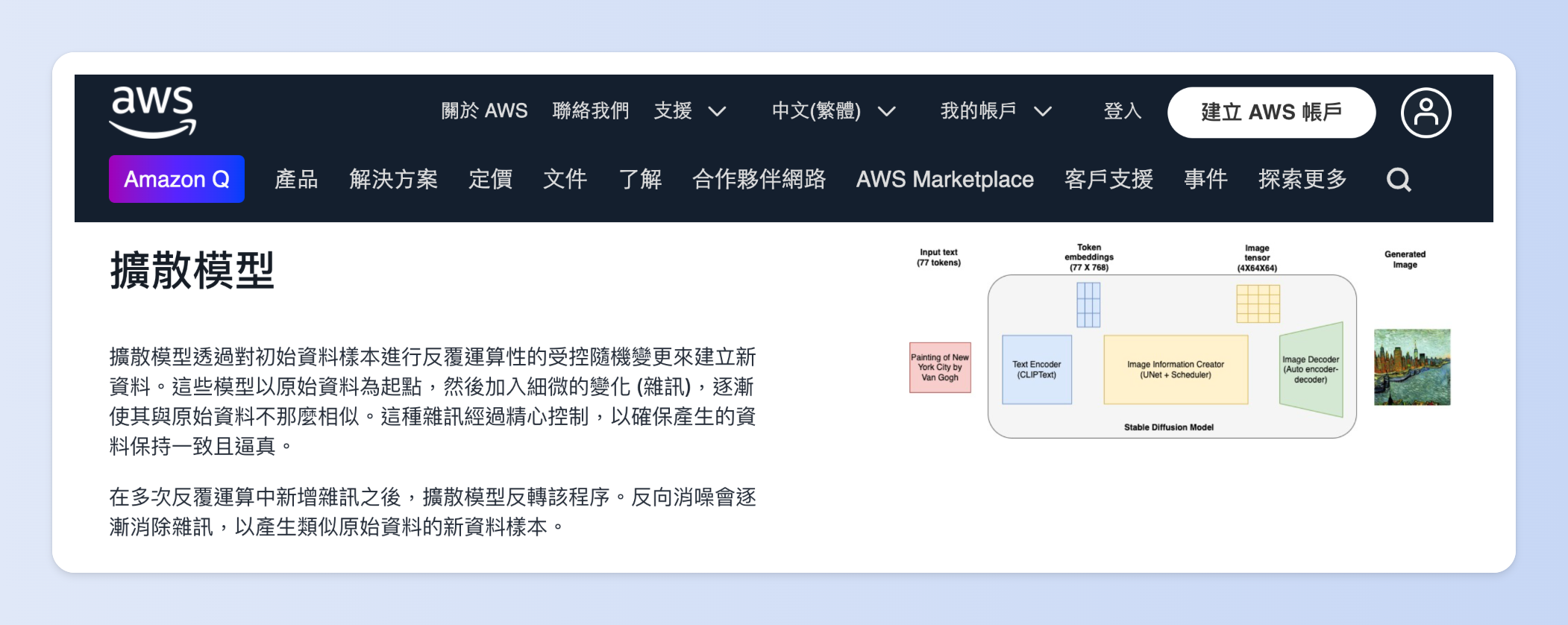This screenshot has width=1568, height=625.
Task: Click the AWS logo
Action: (x=153, y=112)
